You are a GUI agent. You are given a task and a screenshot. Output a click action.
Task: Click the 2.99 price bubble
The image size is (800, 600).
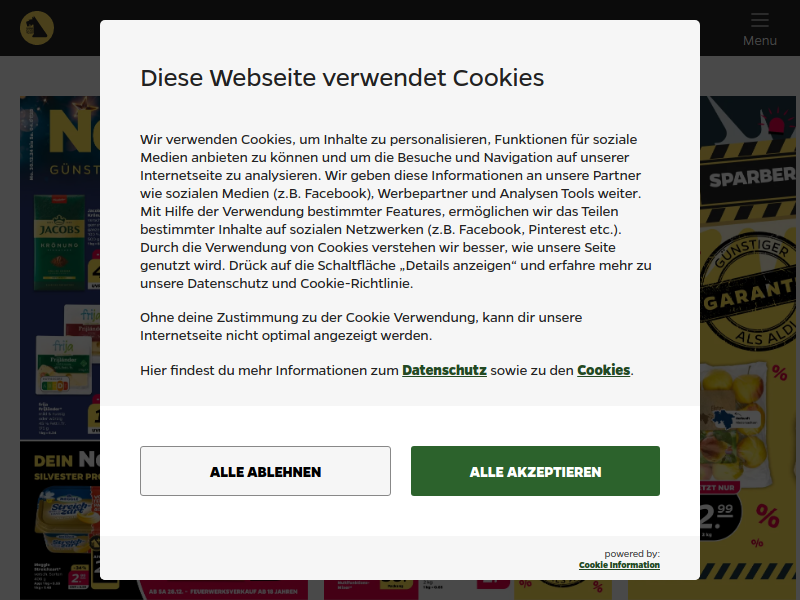point(719,516)
